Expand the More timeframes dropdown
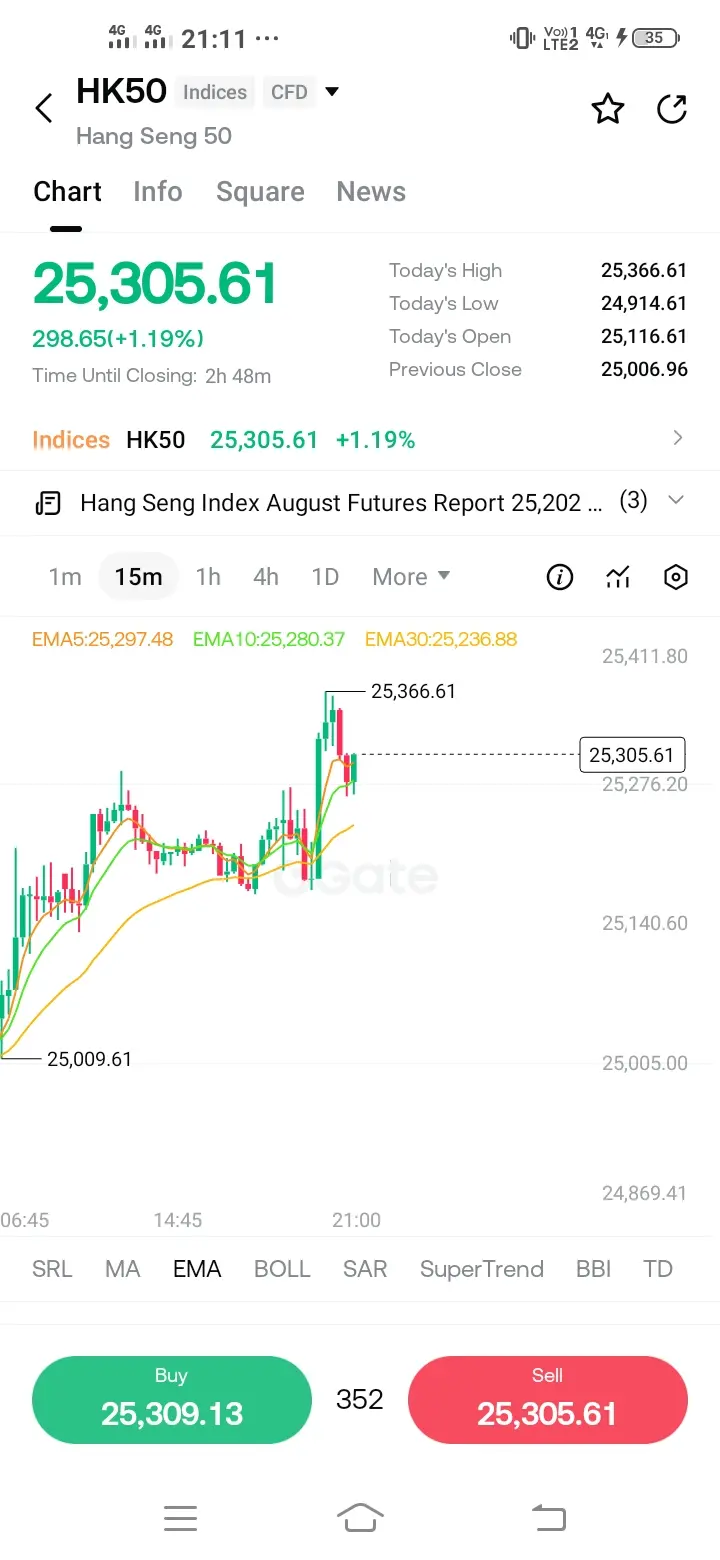Image resolution: width=720 pixels, height=1560 pixels. [x=411, y=577]
